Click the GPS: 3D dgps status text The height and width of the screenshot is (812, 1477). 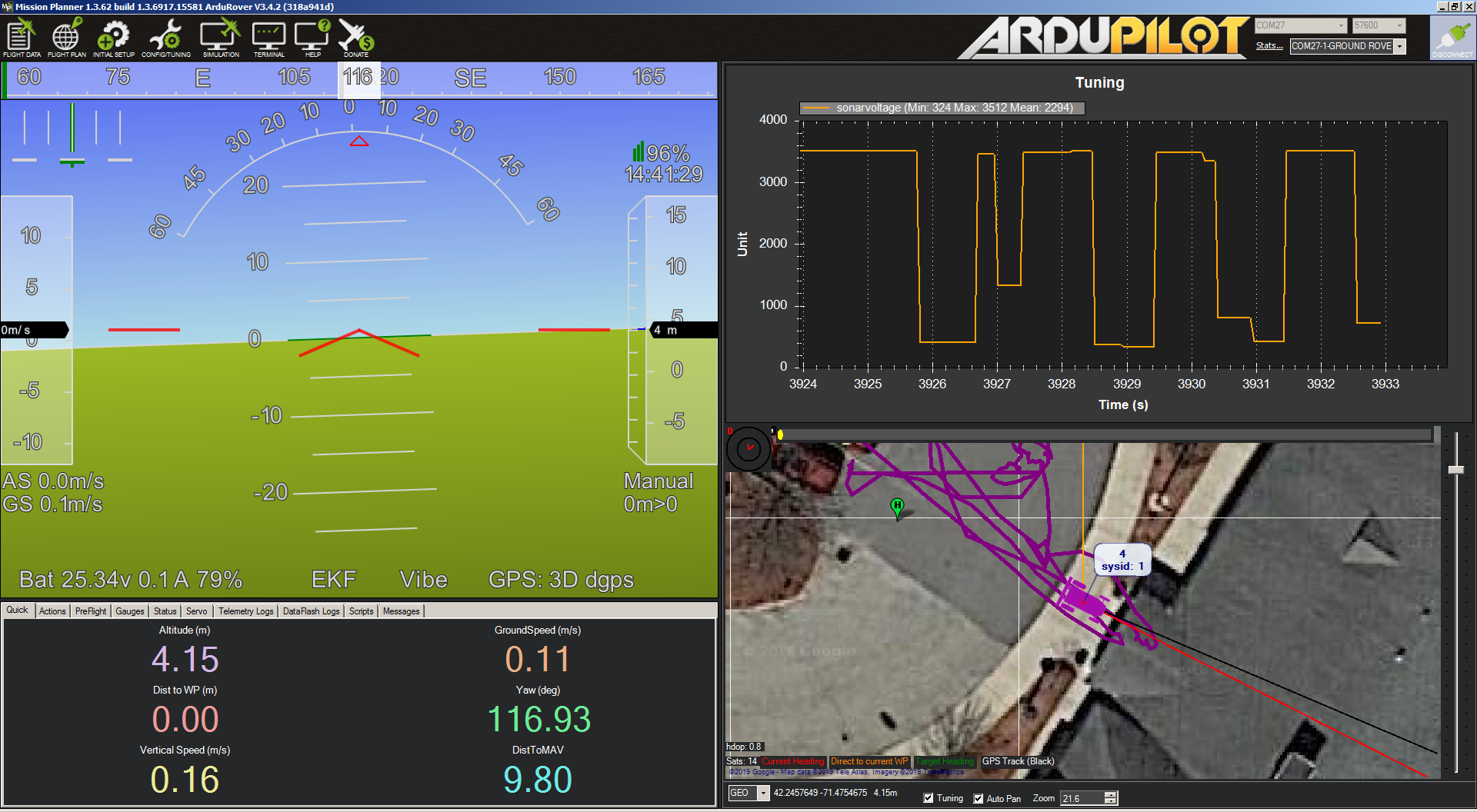562,580
